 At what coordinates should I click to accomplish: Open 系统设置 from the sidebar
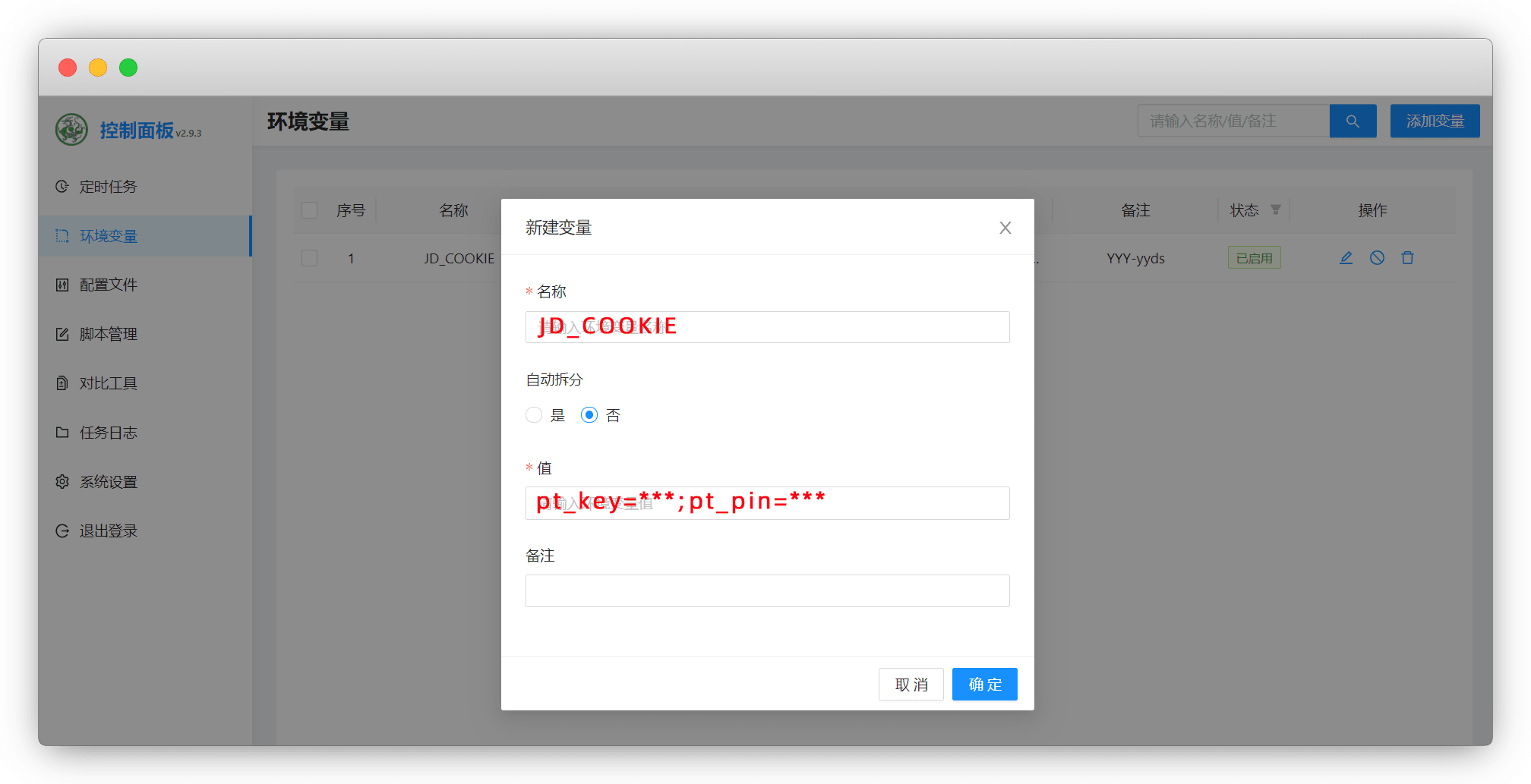[108, 482]
